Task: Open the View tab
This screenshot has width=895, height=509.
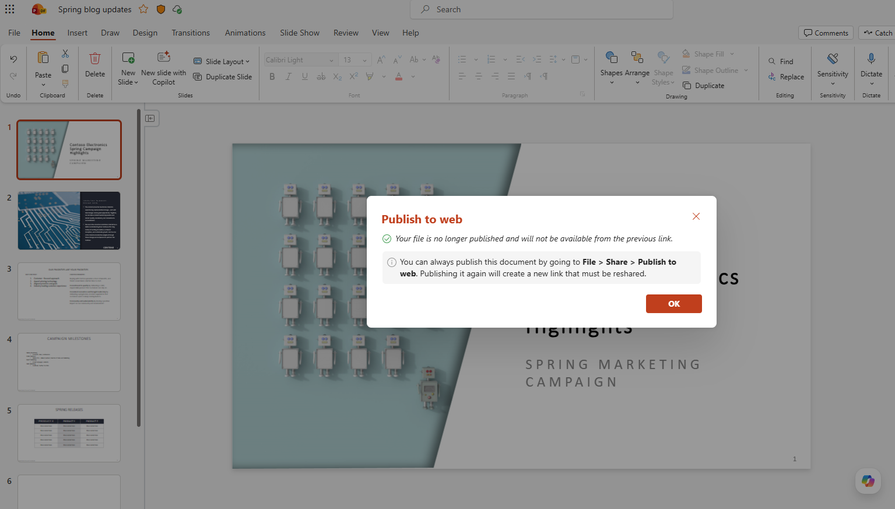Action: 380,33
